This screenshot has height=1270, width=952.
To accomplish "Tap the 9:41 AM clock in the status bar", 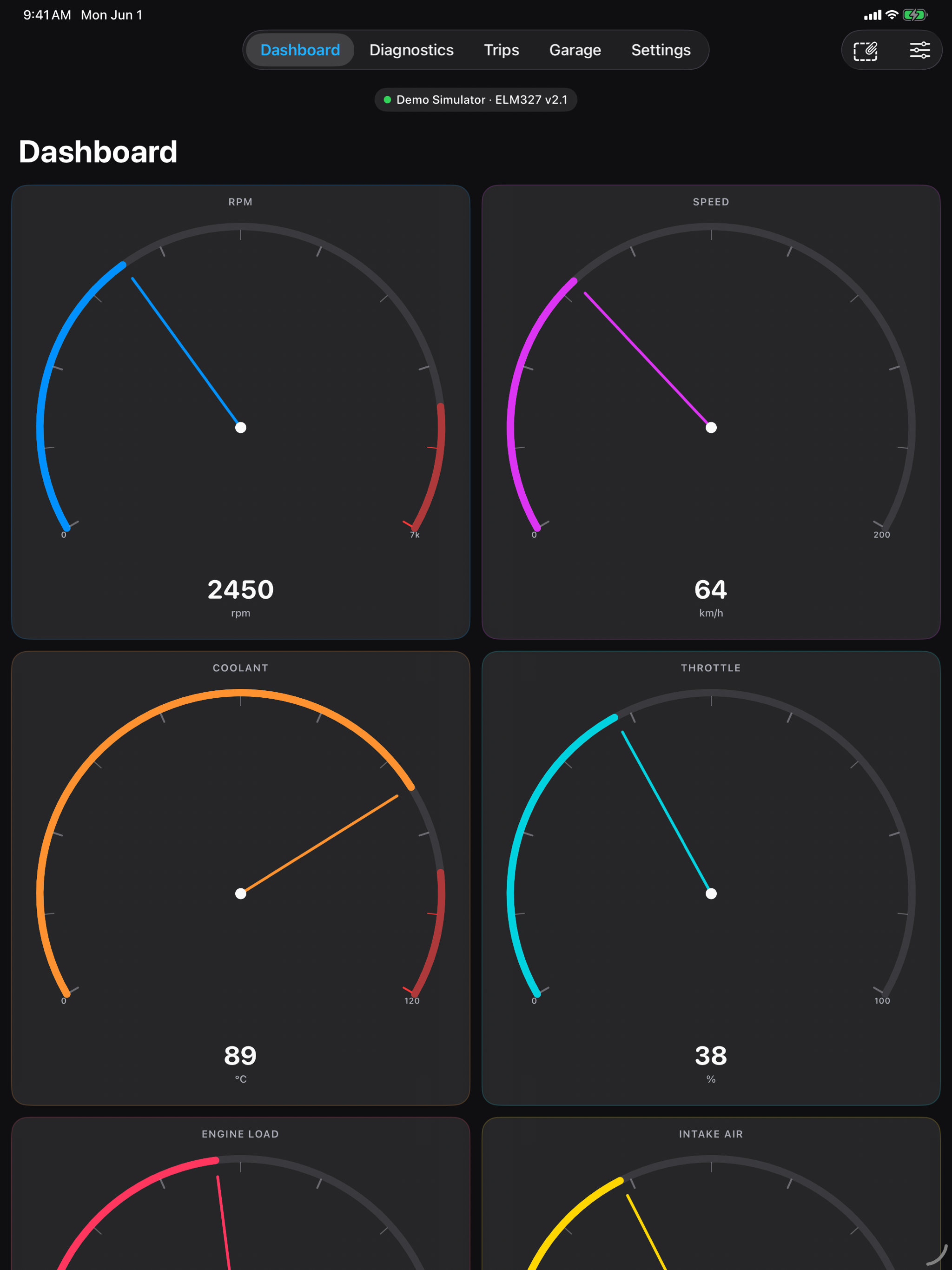I will pos(47,15).
